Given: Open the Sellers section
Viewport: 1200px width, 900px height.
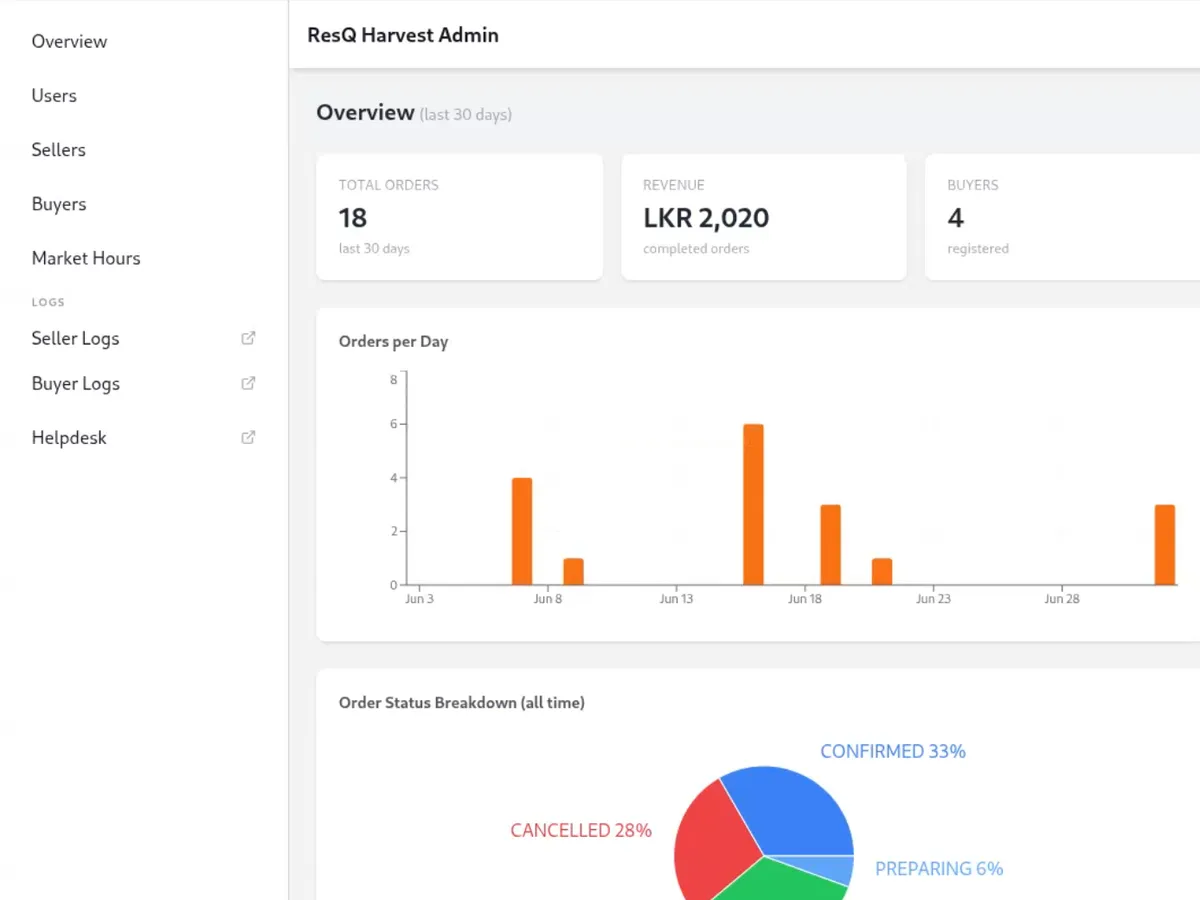Looking at the screenshot, I should coord(58,149).
